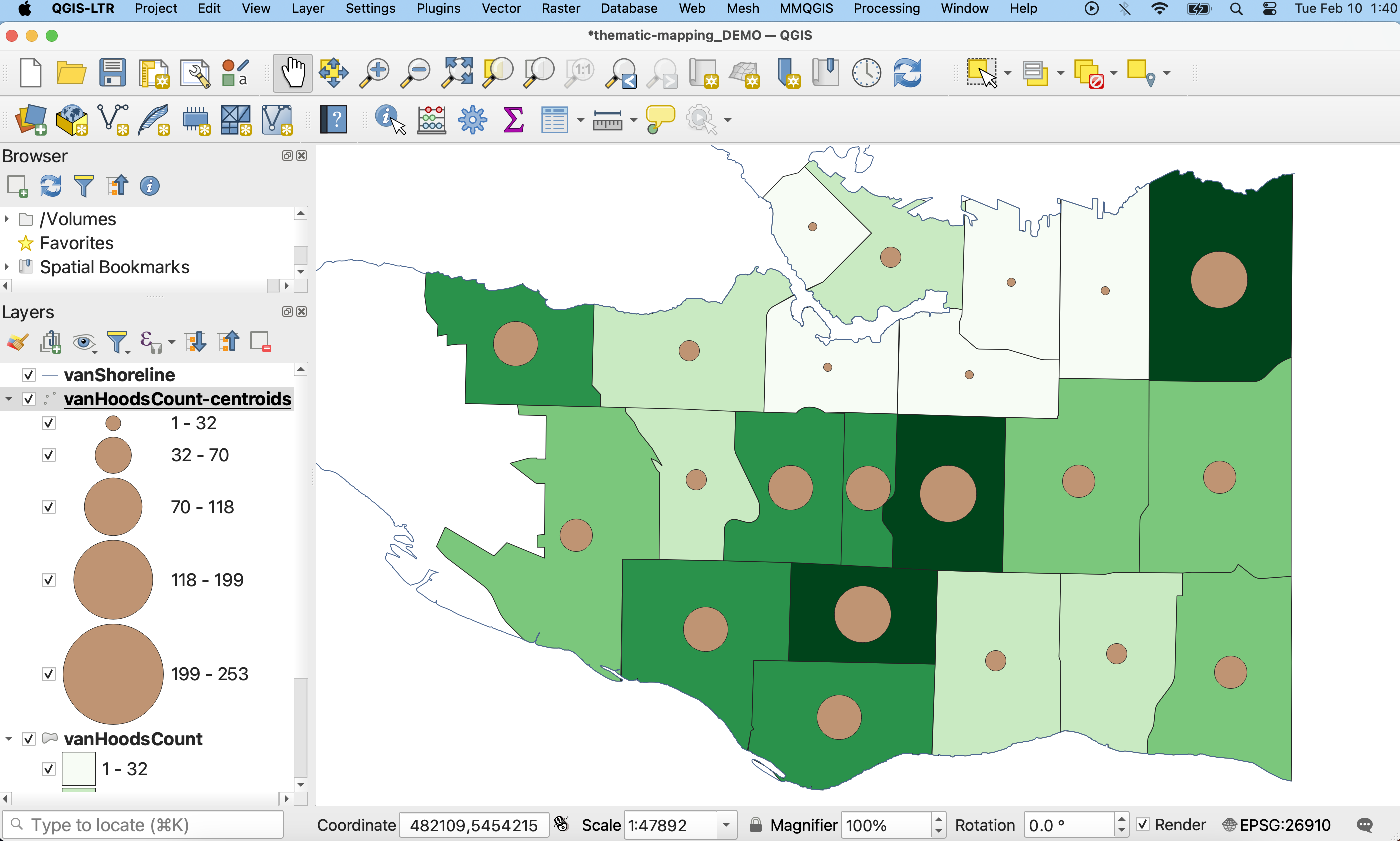Hide the vanShoreline layer
The width and height of the screenshot is (1400, 841).
(x=29, y=375)
